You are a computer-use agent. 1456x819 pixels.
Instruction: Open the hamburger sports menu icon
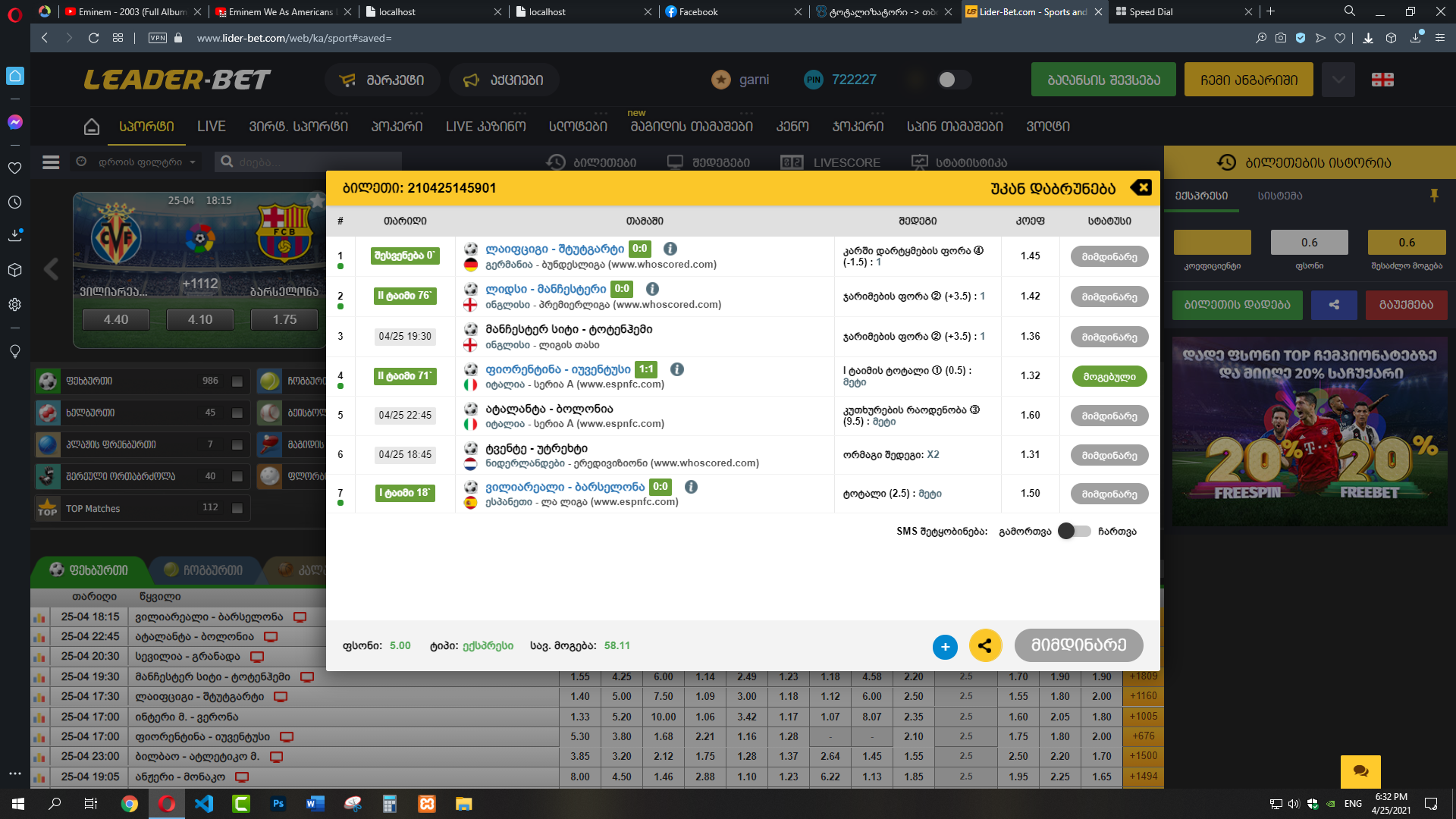point(51,162)
